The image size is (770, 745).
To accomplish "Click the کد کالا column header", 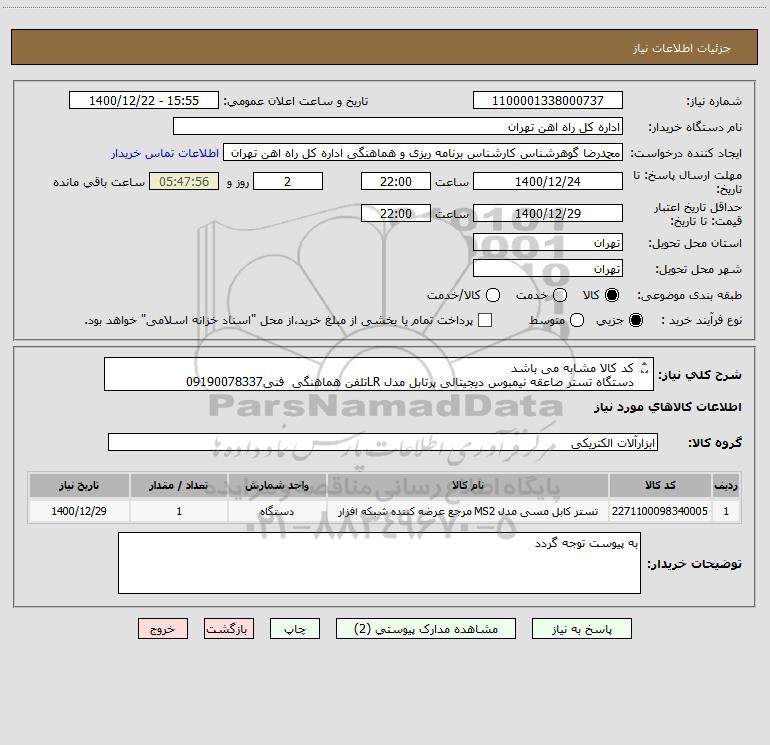I will [660, 485].
